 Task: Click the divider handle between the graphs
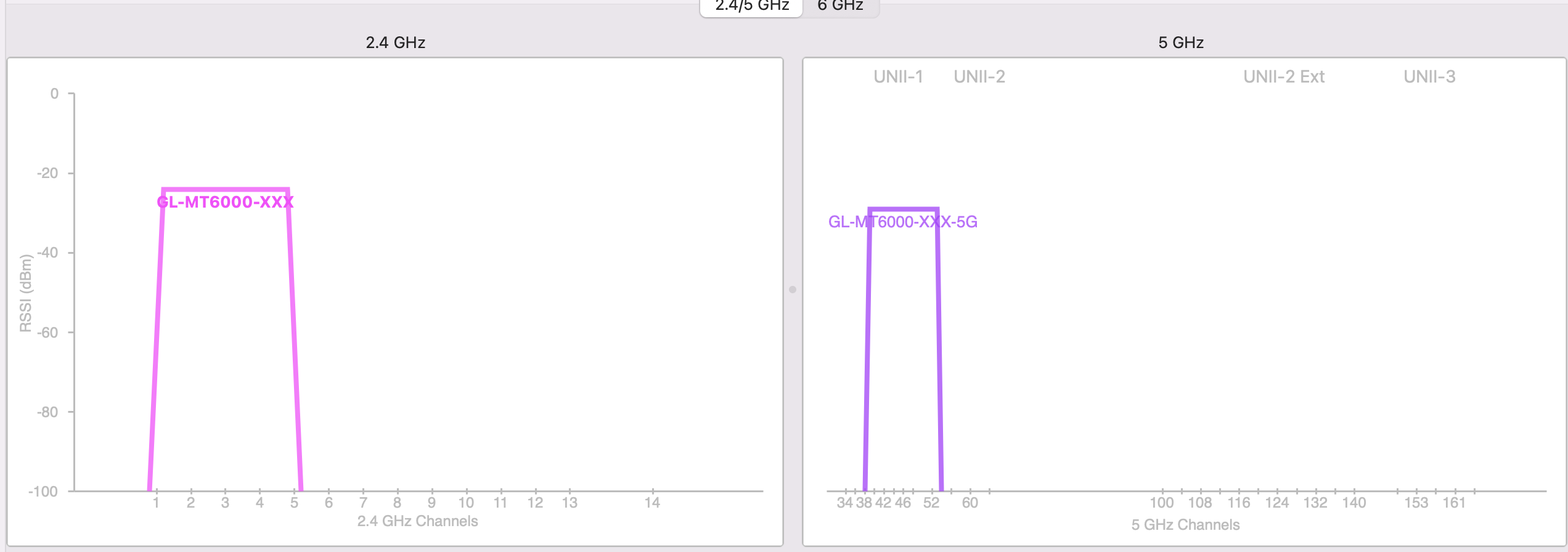[x=793, y=290]
